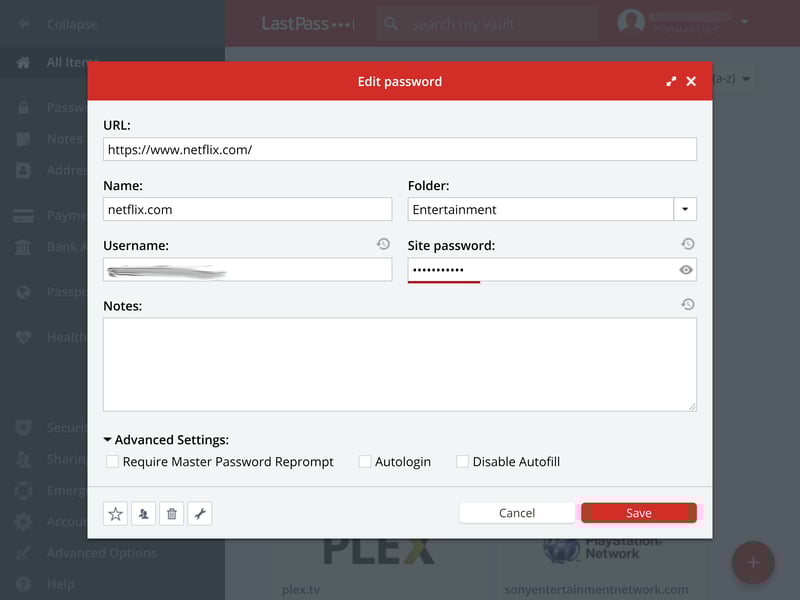Click the search magnifier icon
Screen dimensions: 800x600
(391, 23)
